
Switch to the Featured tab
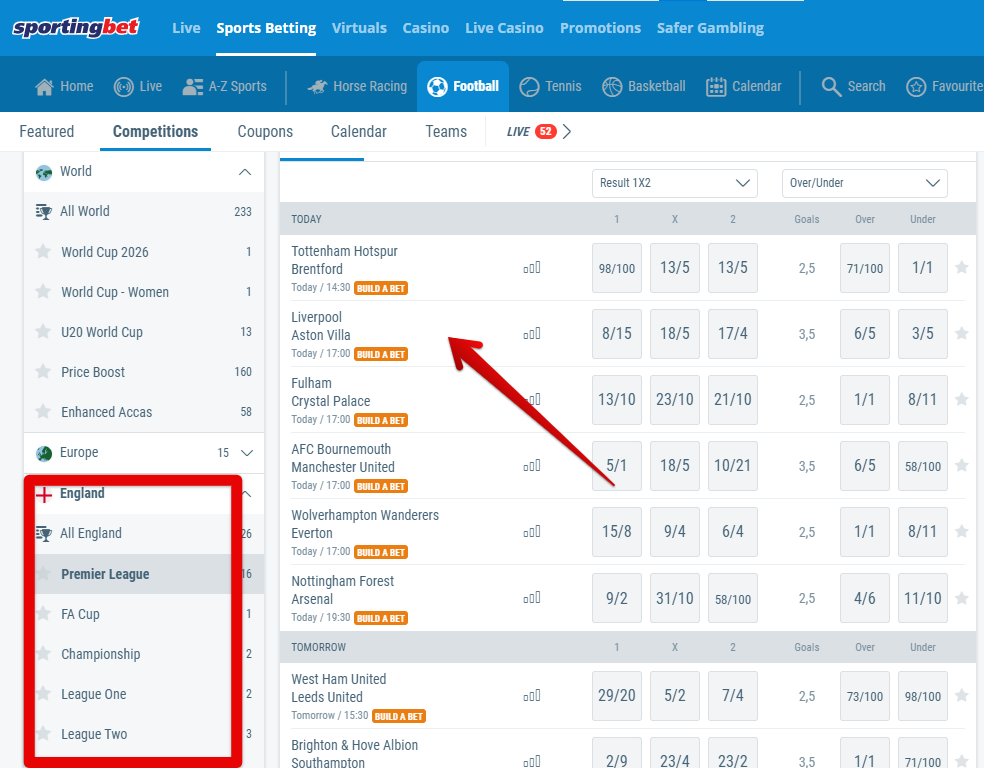pyautogui.click(x=46, y=132)
